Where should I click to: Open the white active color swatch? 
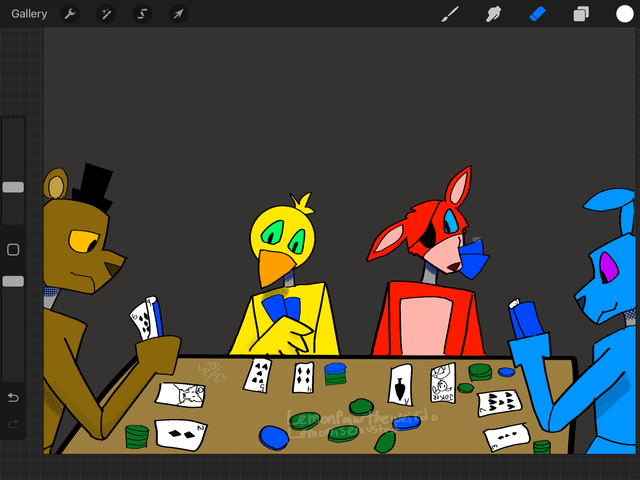(x=624, y=14)
